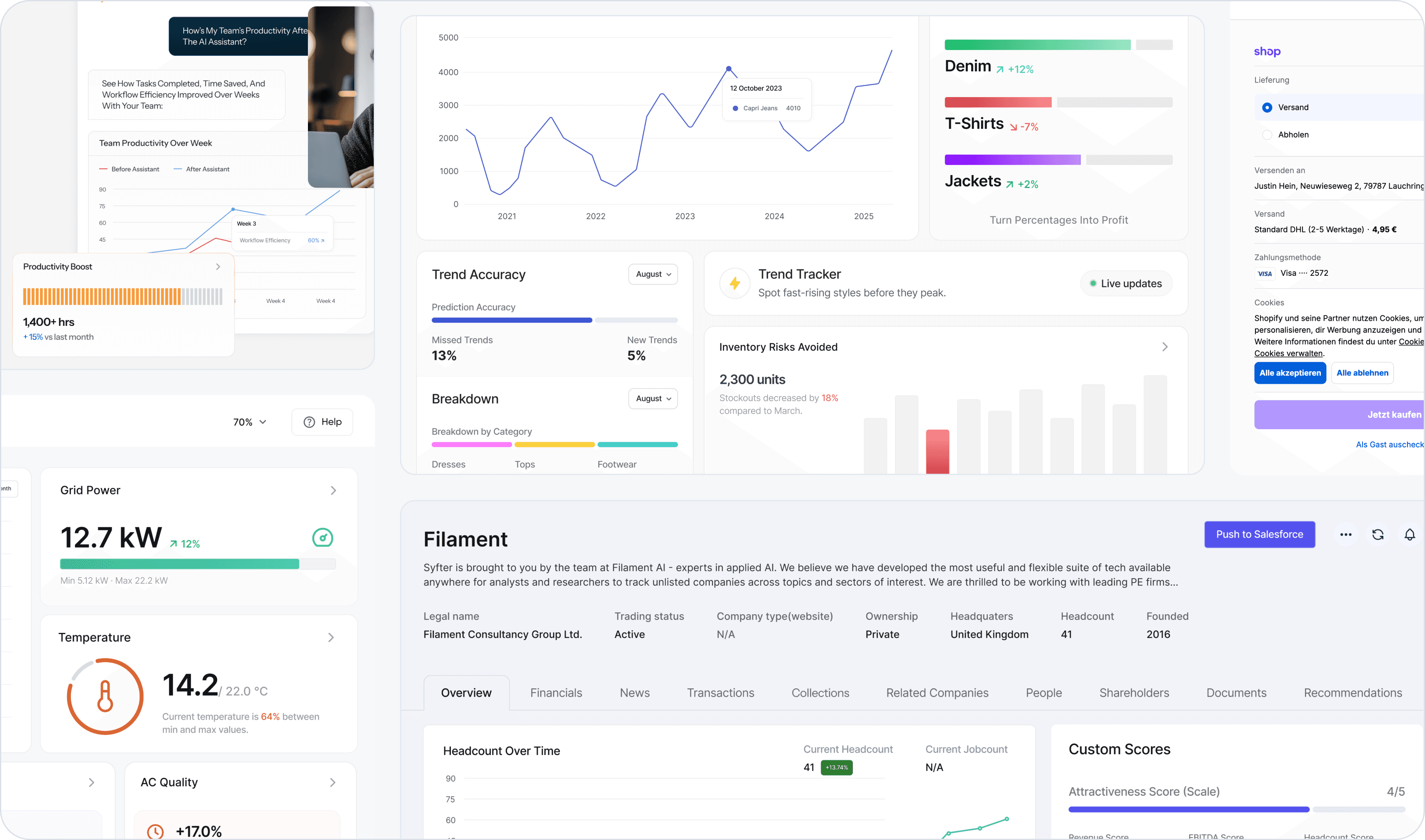This screenshot has height=840, width=1425.
Task: Select the Versand delivery radio option
Action: tap(1267, 107)
